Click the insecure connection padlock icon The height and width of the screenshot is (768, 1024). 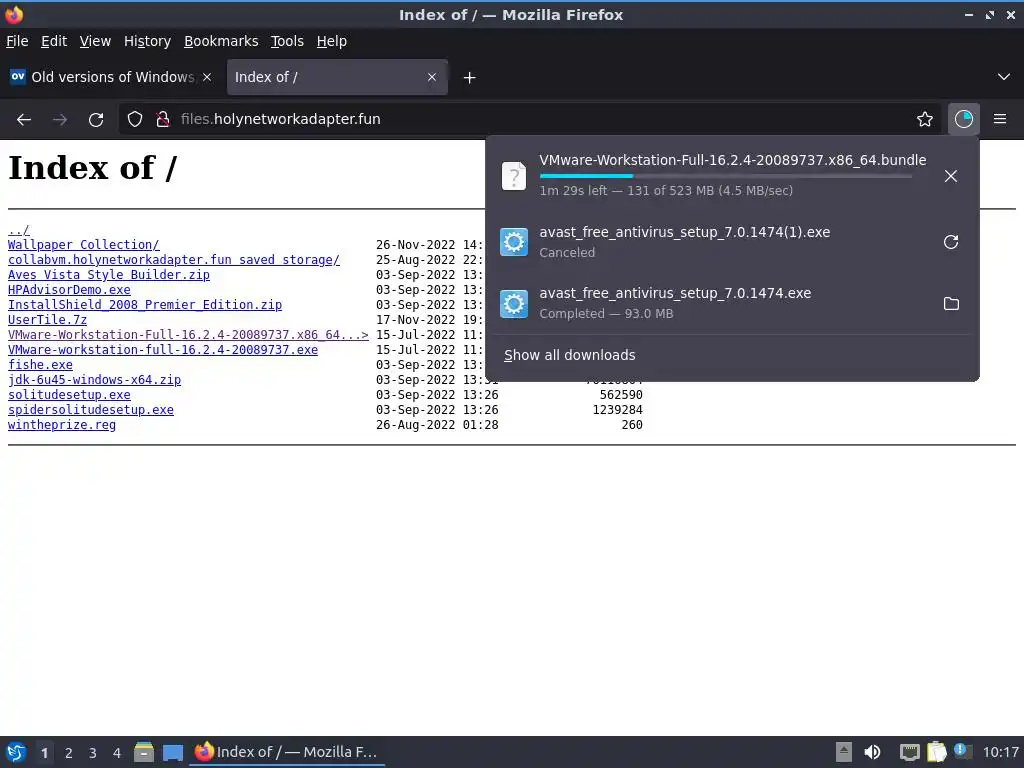163,120
